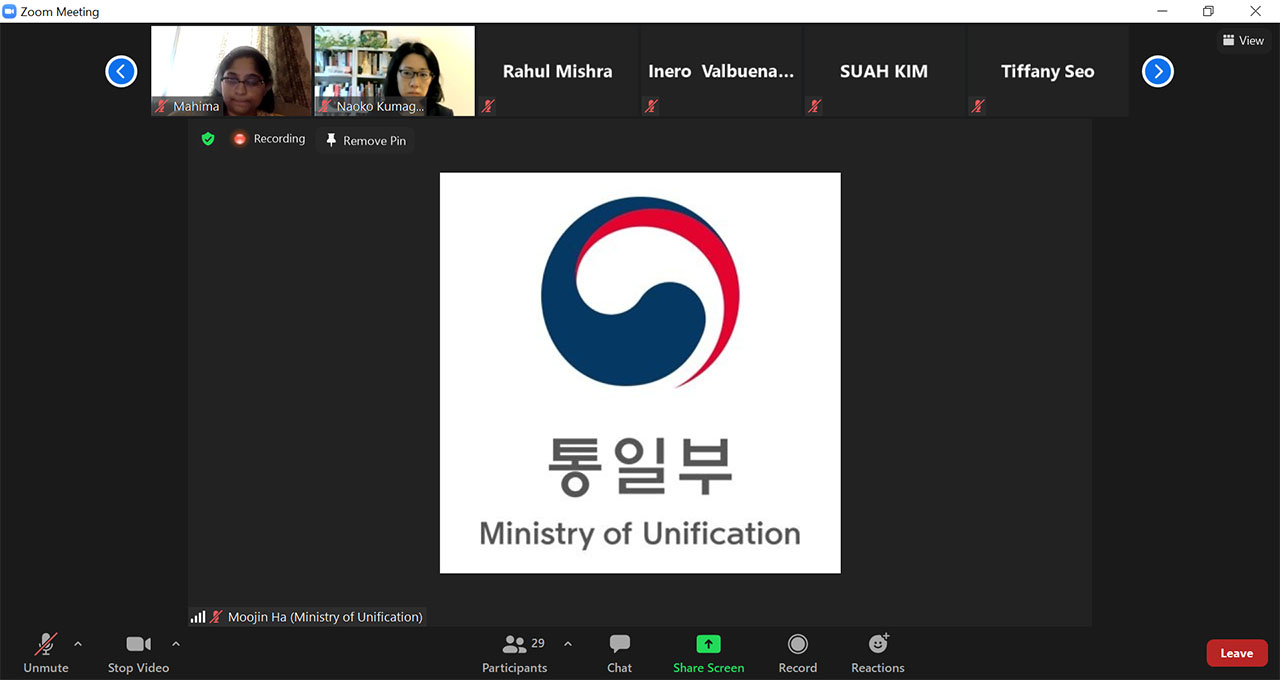
Task: Expand the participants options arrow
Action: (x=568, y=644)
